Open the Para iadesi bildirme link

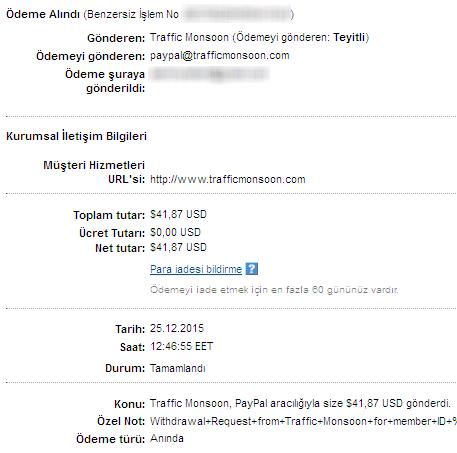pos(196,269)
